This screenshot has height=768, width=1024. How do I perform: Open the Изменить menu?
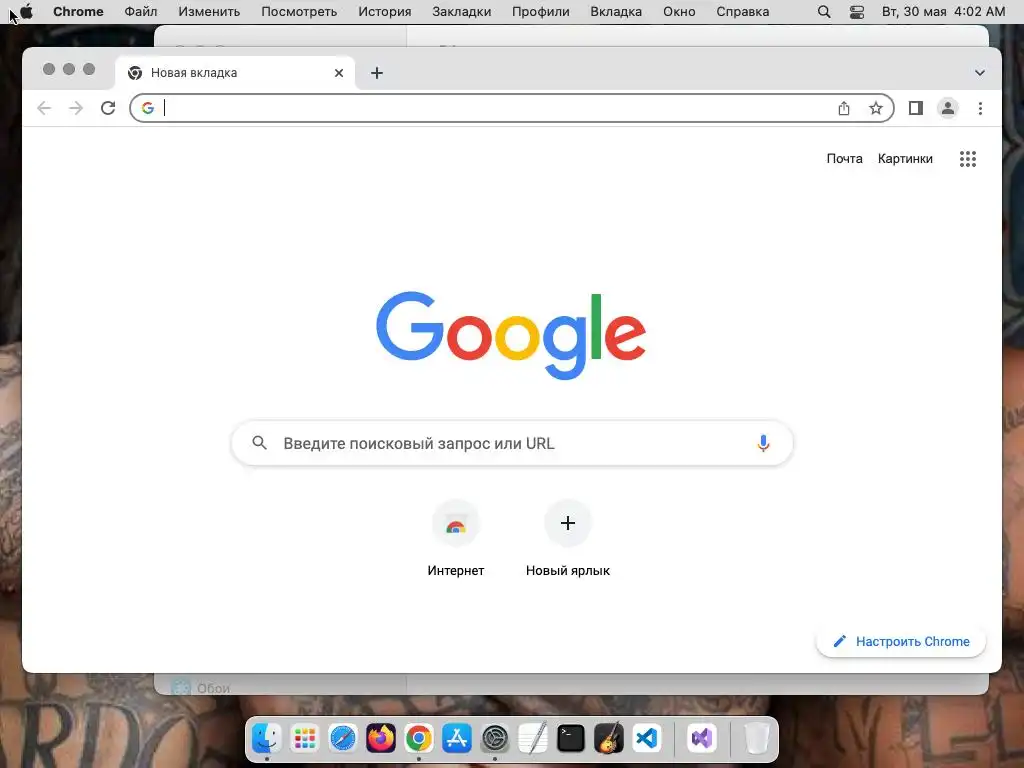coord(209,12)
